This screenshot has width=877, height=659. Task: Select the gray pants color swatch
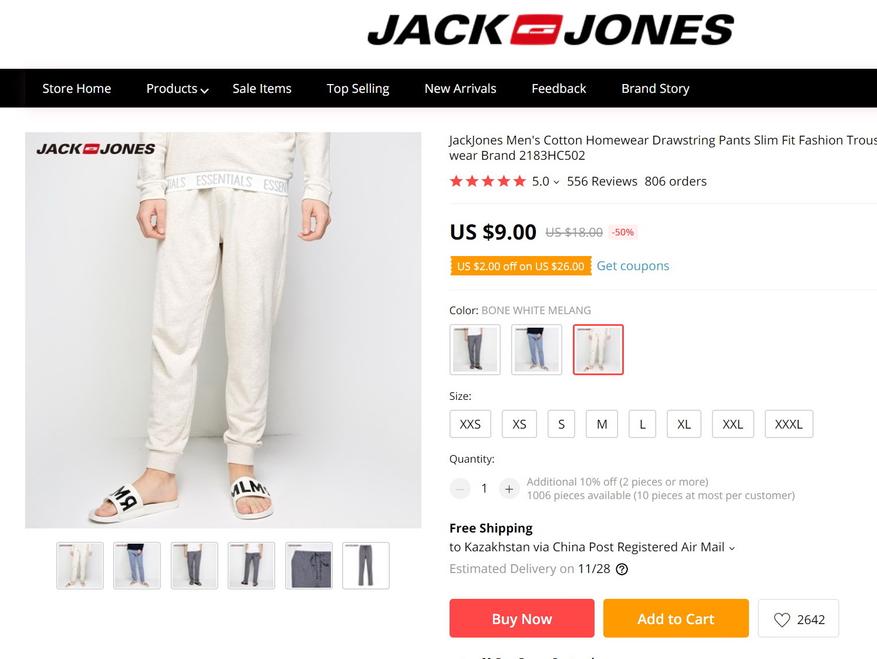(475, 350)
